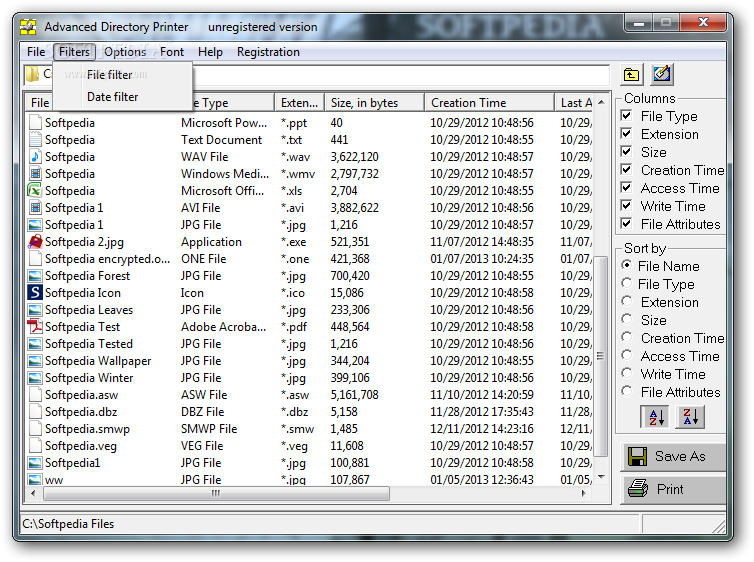Select the Softpedia Icon blue S icon
754x562 pixels.
(35, 293)
